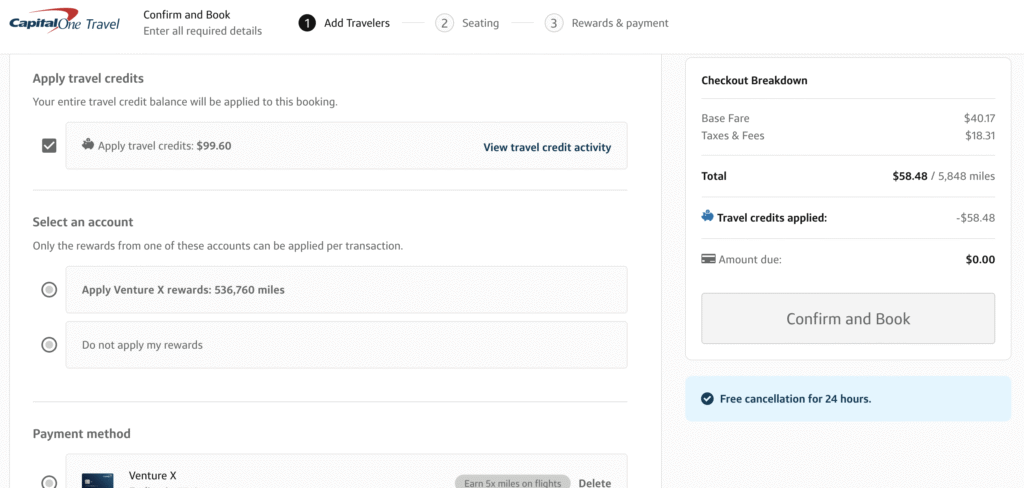Screen dimensions: 1024x488
Task: Click the Free cancellation checkmark icon
Action: click(x=706, y=399)
